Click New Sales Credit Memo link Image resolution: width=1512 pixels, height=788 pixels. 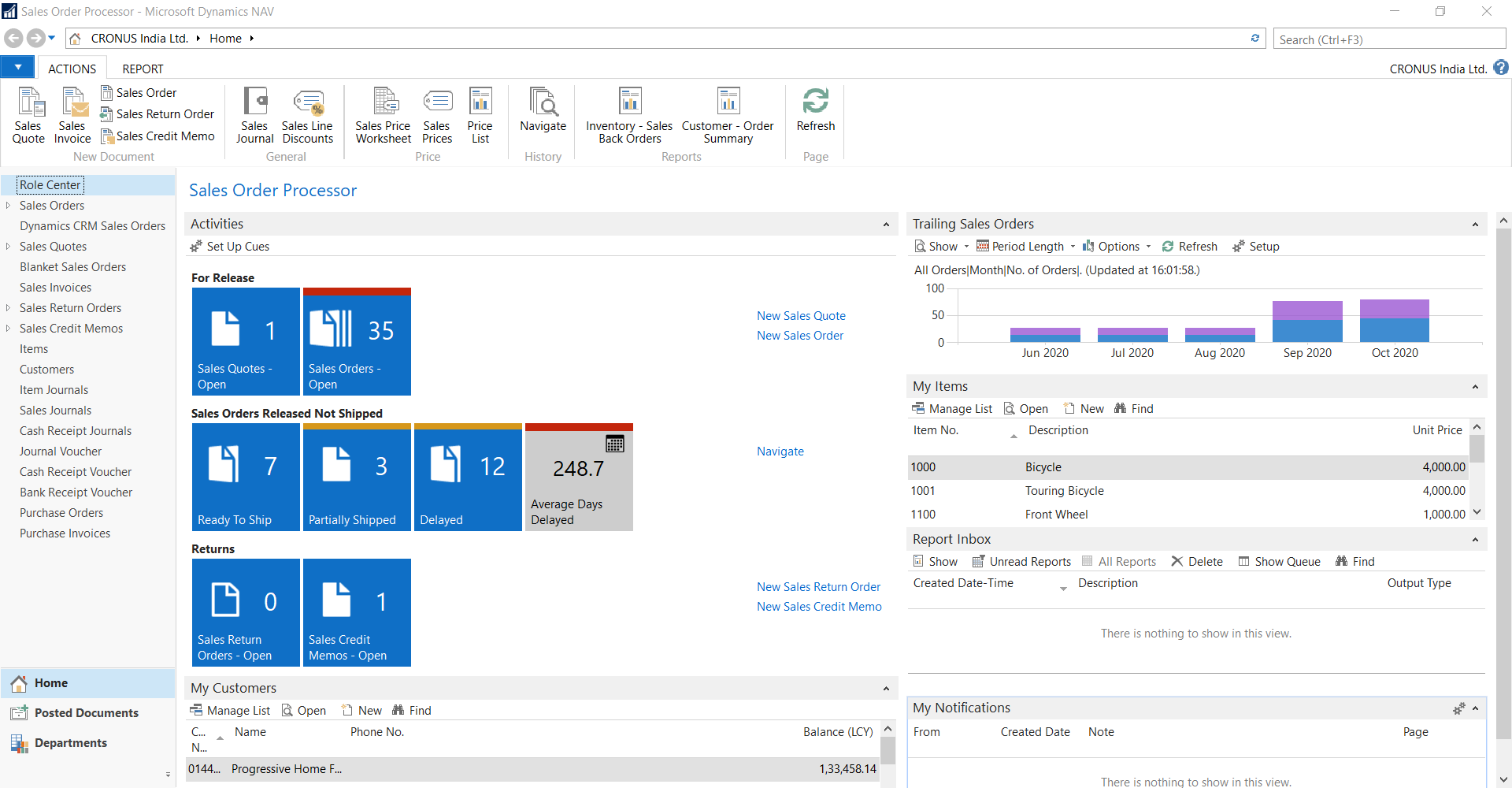[x=819, y=607]
